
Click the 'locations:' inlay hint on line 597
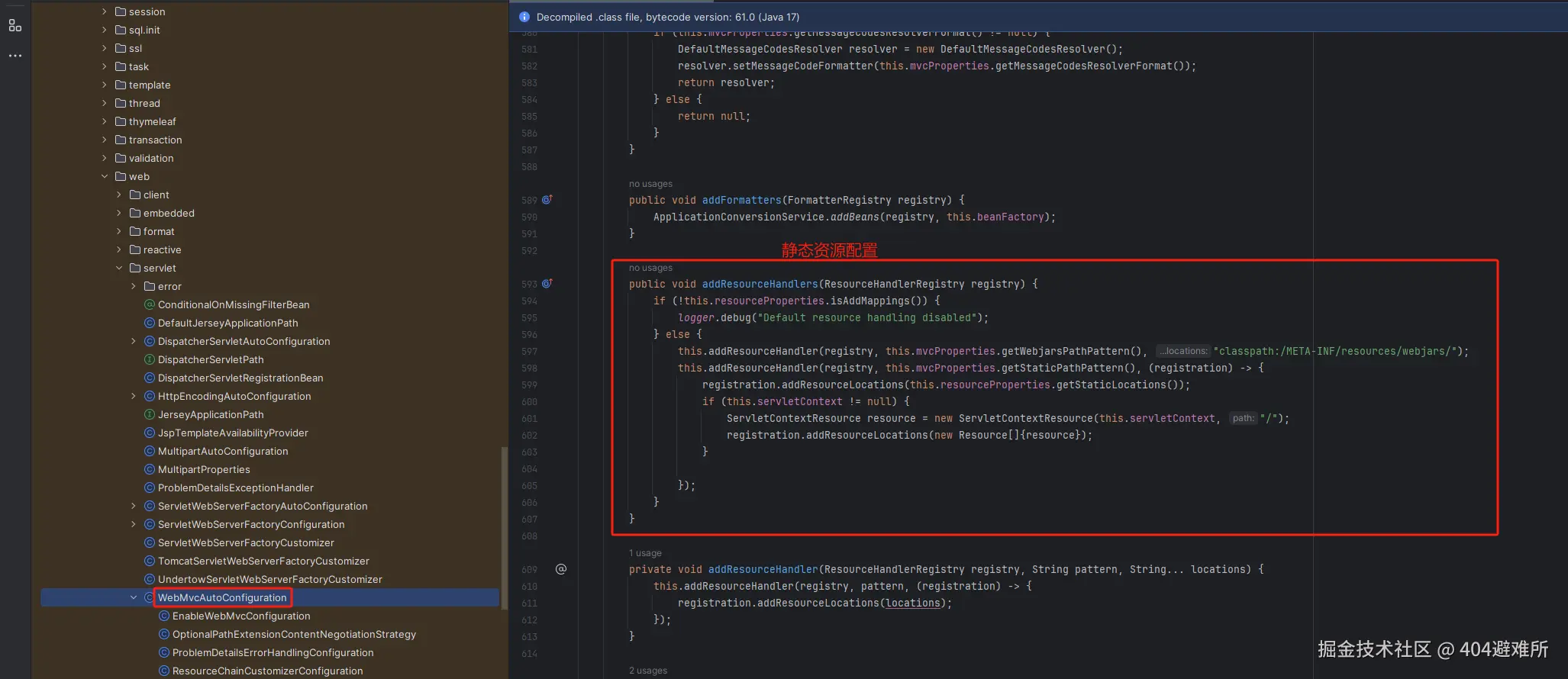click(1182, 351)
